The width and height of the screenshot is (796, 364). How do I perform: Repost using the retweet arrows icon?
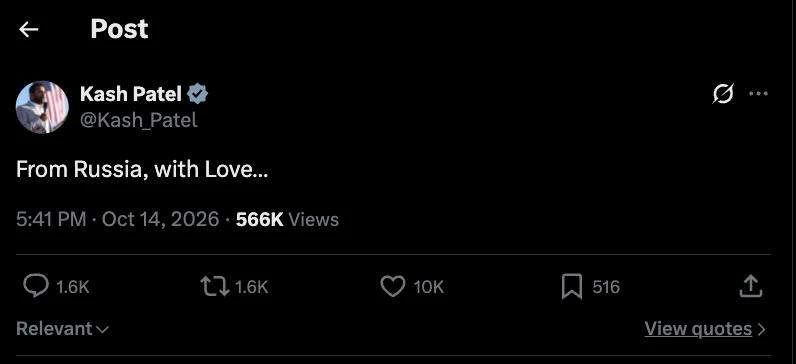click(215, 287)
